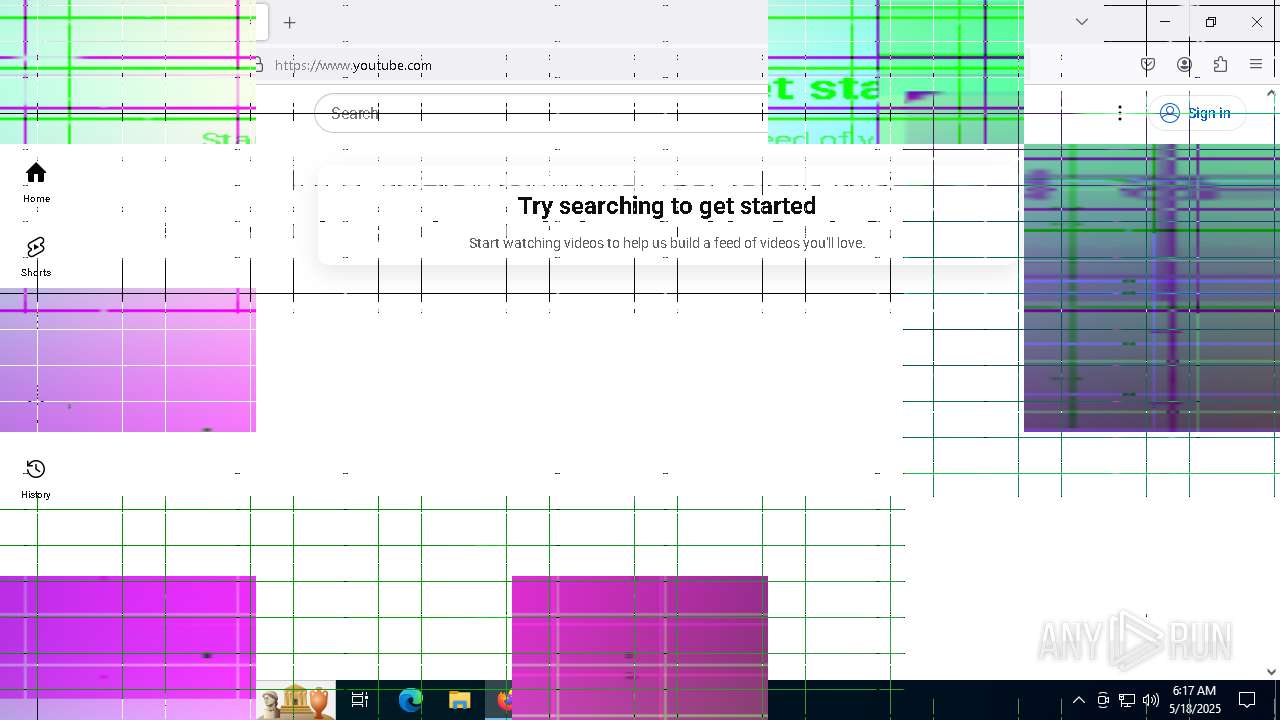1280x720 pixels.
Task: Open network status tray icon
Action: pyautogui.click(x=1127, y=700)
